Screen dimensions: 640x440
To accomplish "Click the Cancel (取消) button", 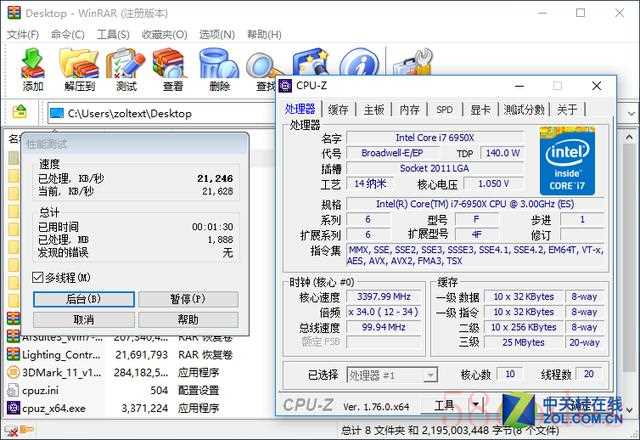I will pos(84,319).
